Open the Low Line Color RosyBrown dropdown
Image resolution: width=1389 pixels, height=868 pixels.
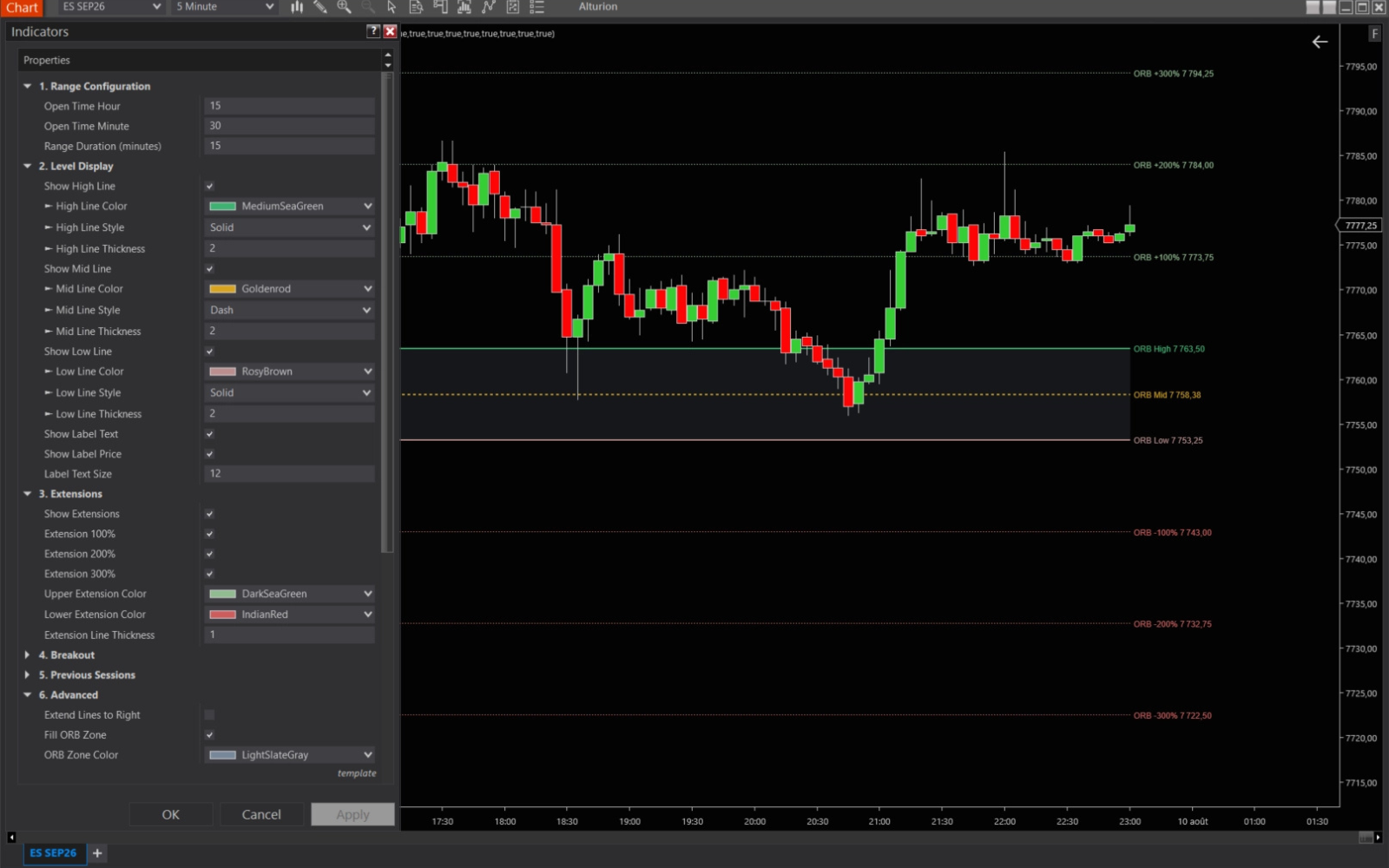(290, 372)
